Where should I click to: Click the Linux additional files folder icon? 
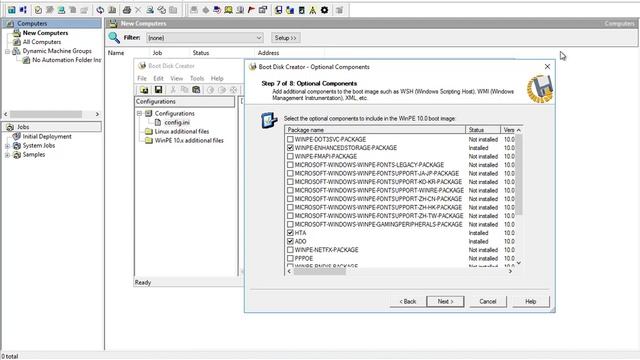pos(149,131)
